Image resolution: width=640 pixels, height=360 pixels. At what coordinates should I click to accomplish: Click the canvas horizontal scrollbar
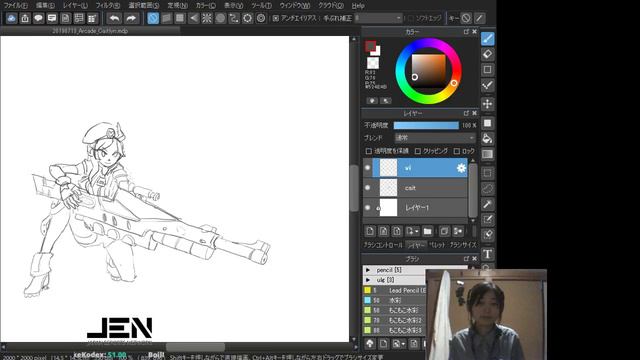coord(195,347)
